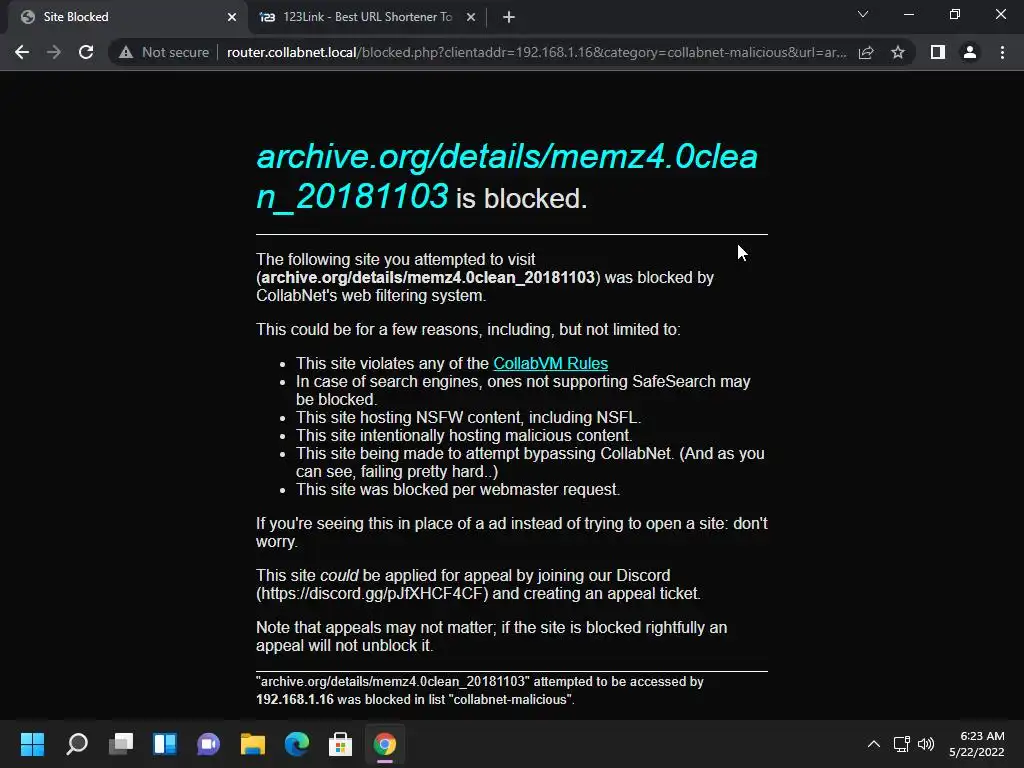
Task: Open File Explorer from the taskbar
Action: click(253, 744)
